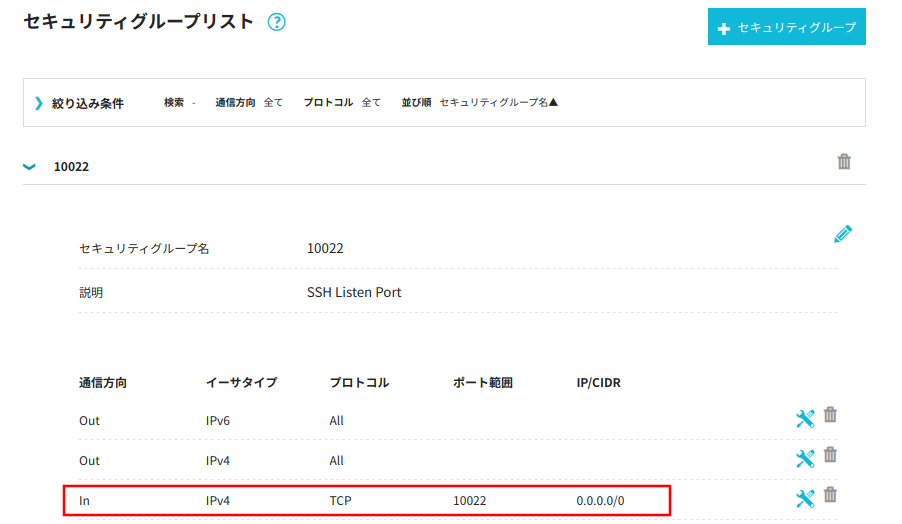Edit the In TCP 10022 rule
The image size is (902, 524).
tap(805, 498)
